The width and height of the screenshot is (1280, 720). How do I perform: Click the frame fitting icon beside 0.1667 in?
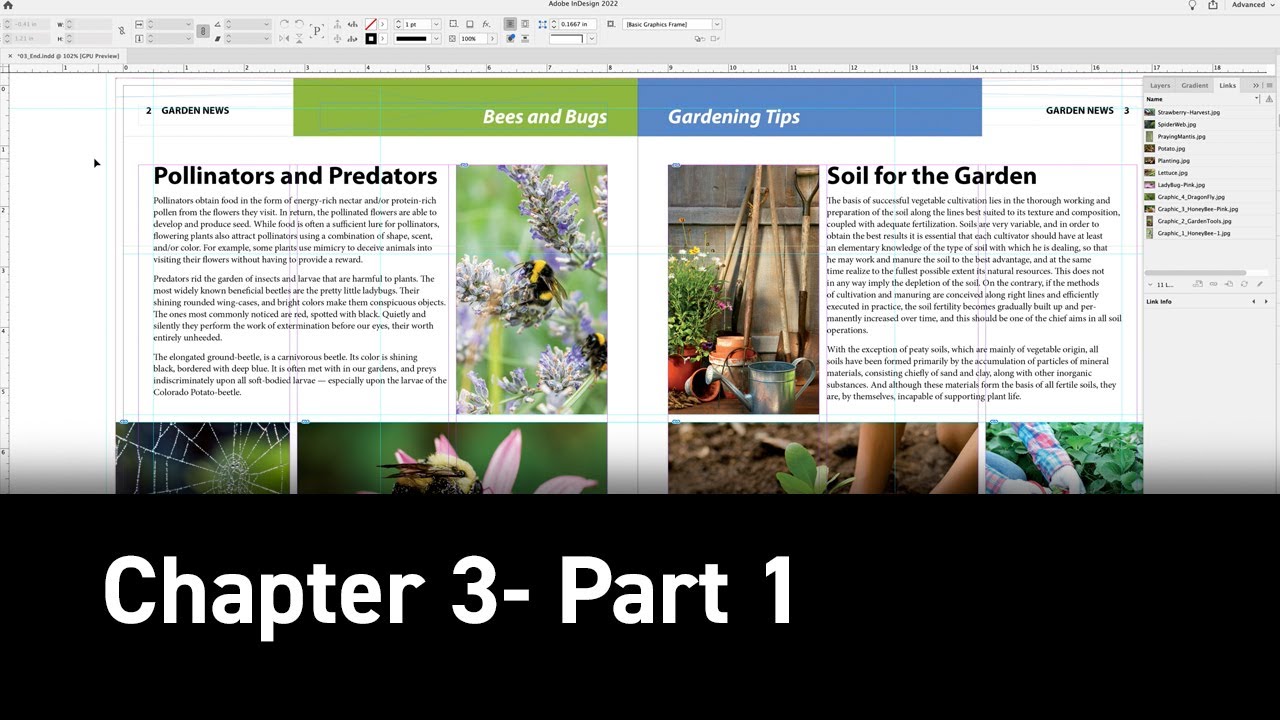pos(542,24)
